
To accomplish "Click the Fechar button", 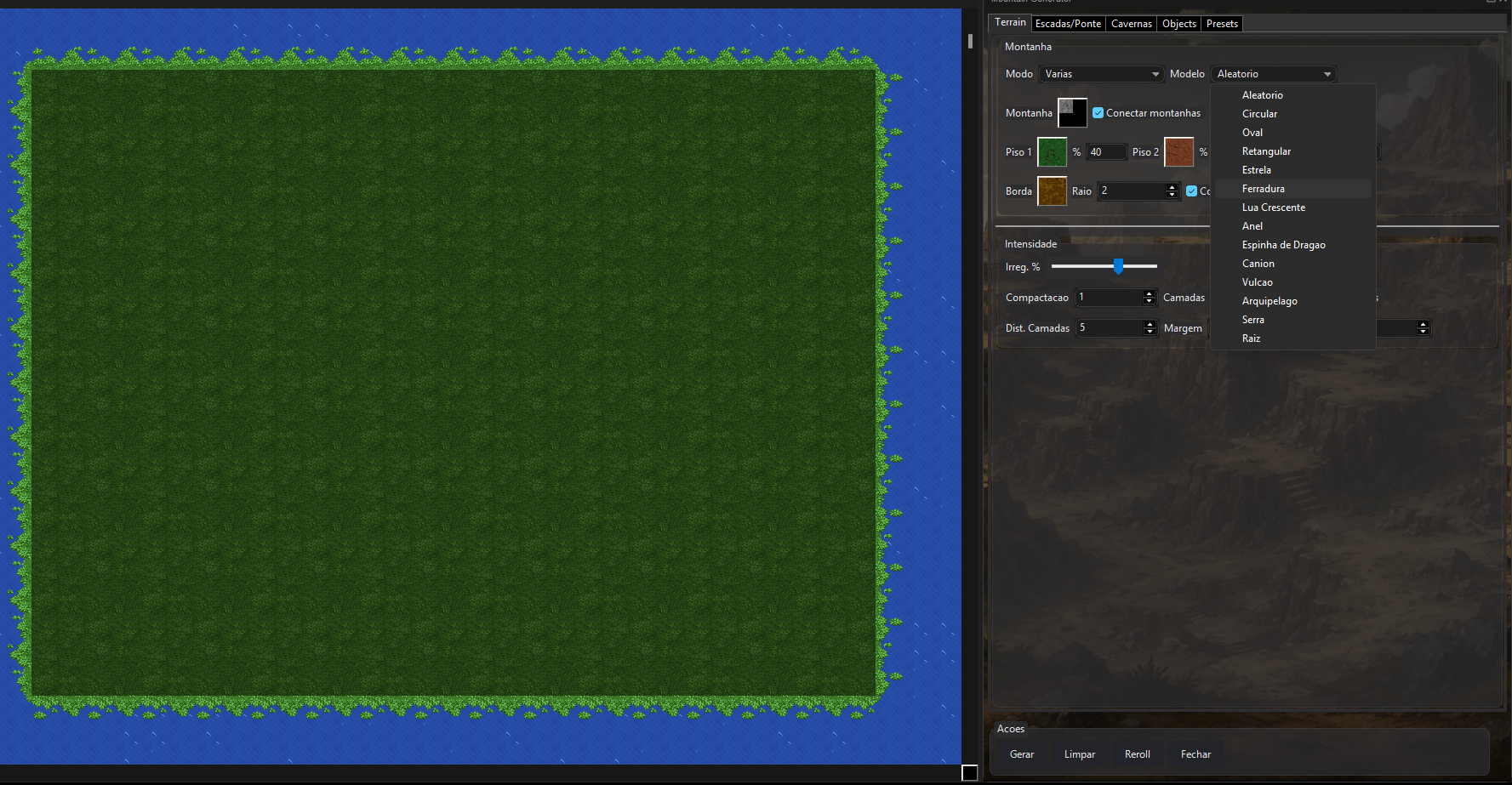I will point(1195,754).
